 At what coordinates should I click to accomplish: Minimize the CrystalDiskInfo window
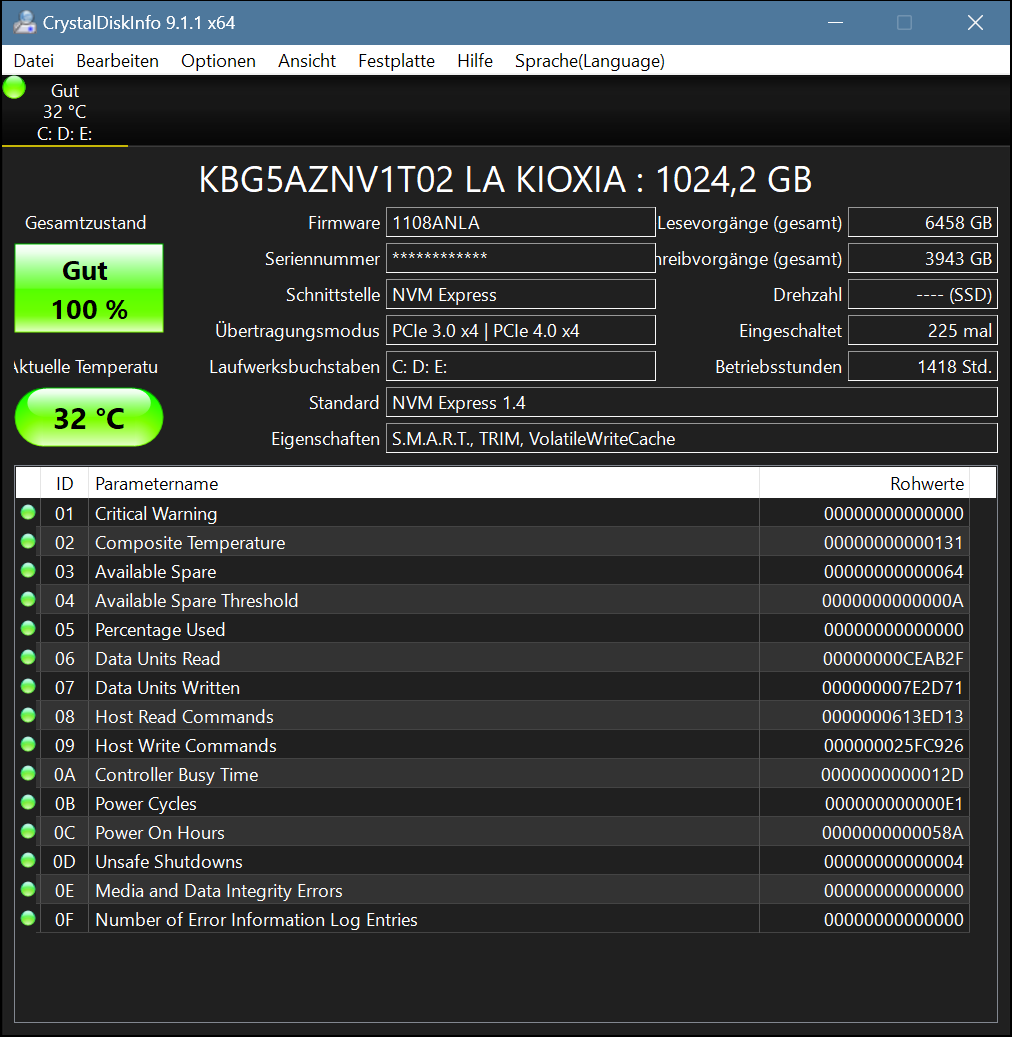click(x=835, y=22)
